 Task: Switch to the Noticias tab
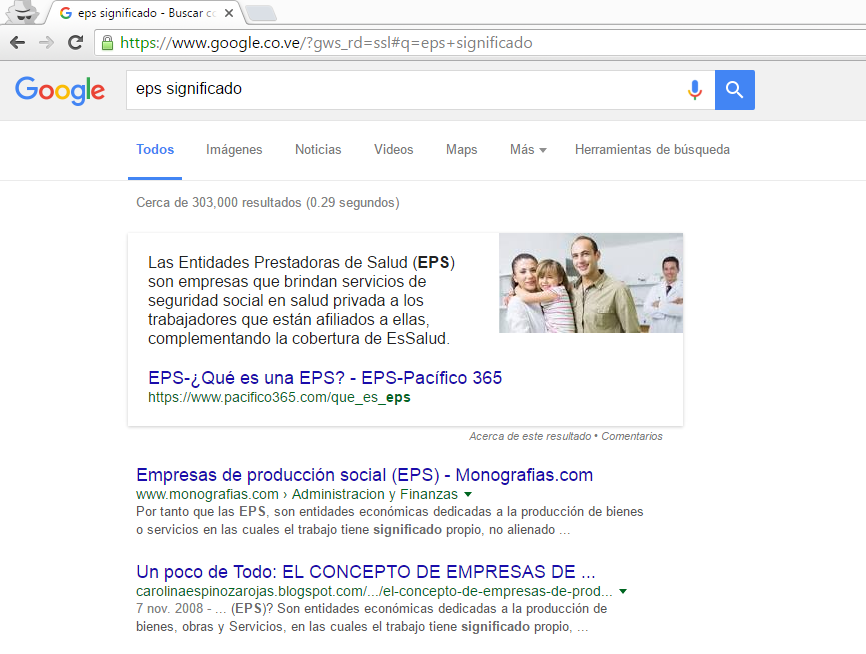click(318, 150)
